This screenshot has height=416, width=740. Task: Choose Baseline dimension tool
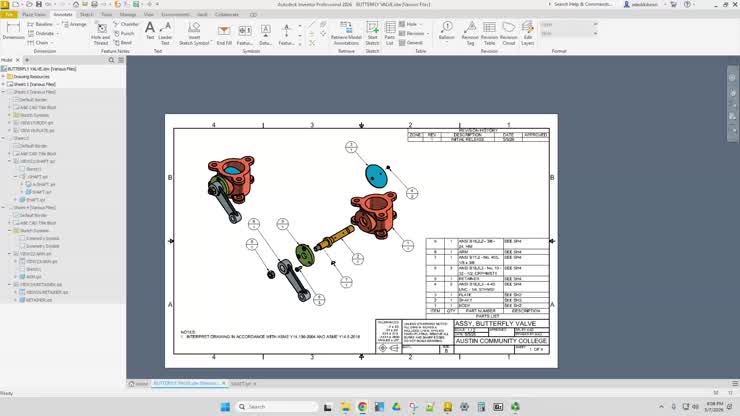coord(40,24)
